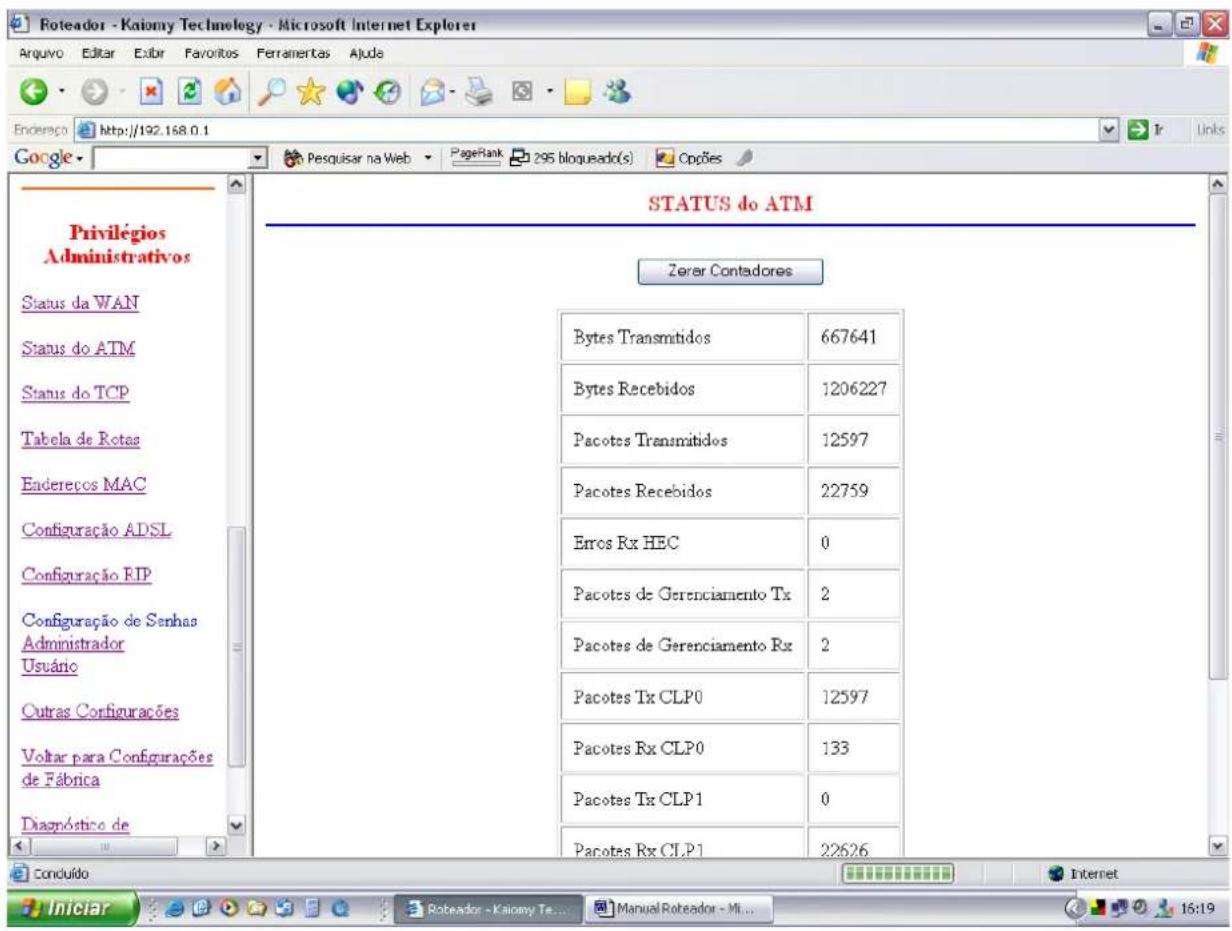Click the Internet zone in status bar

click(1081, 874)
